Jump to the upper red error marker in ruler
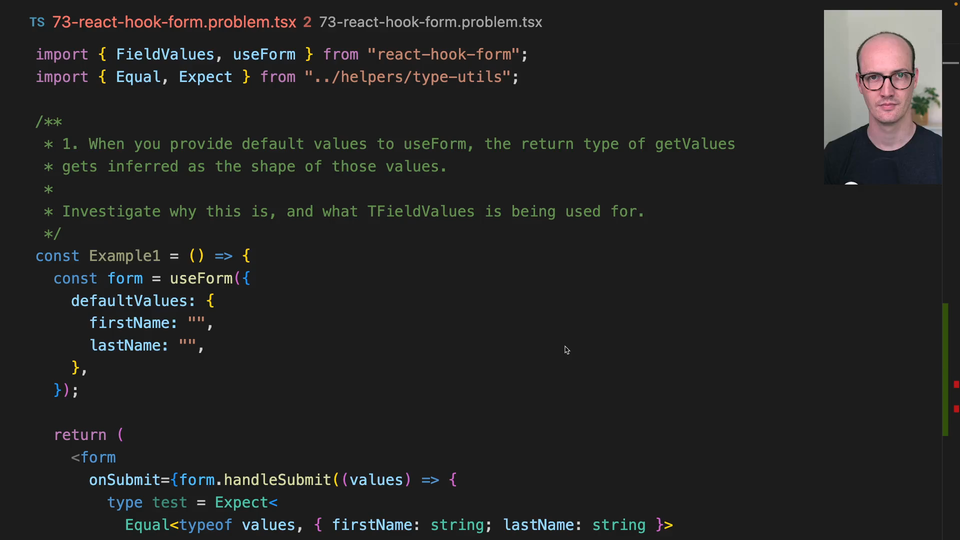The height and width of the screenshot is (540, 960). tap(956, 384)
